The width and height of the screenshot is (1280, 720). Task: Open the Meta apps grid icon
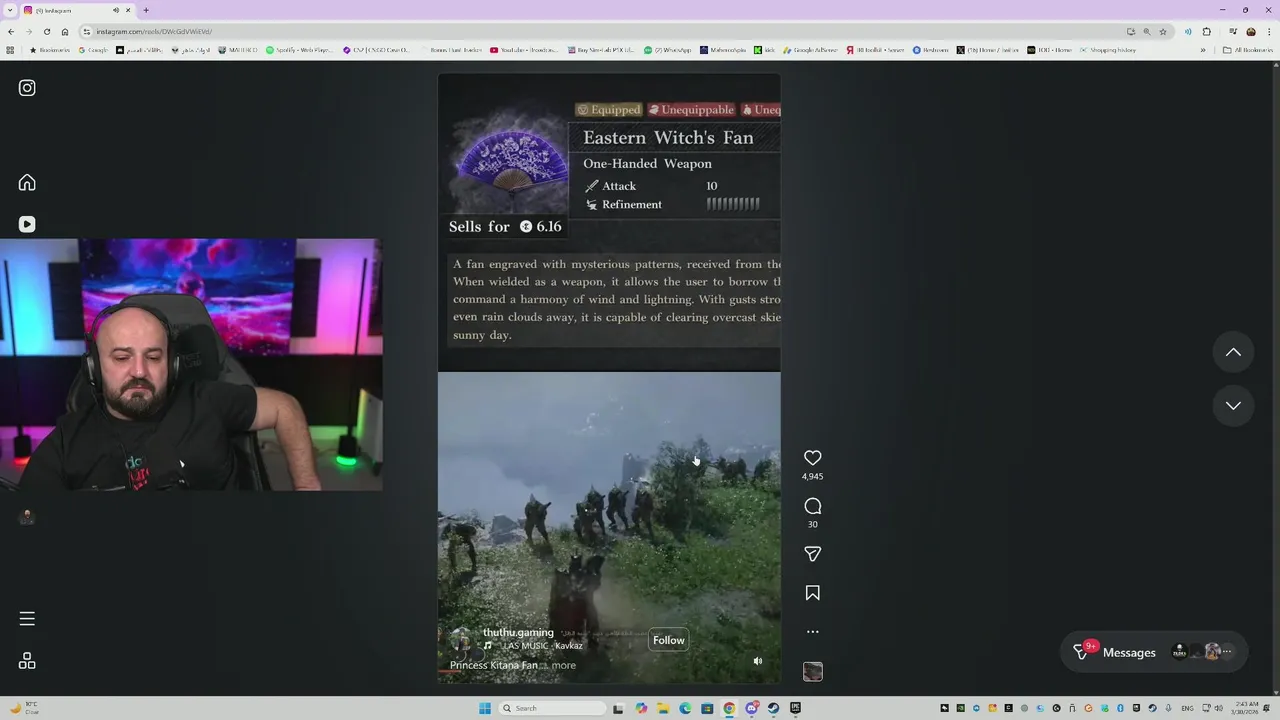27,661
